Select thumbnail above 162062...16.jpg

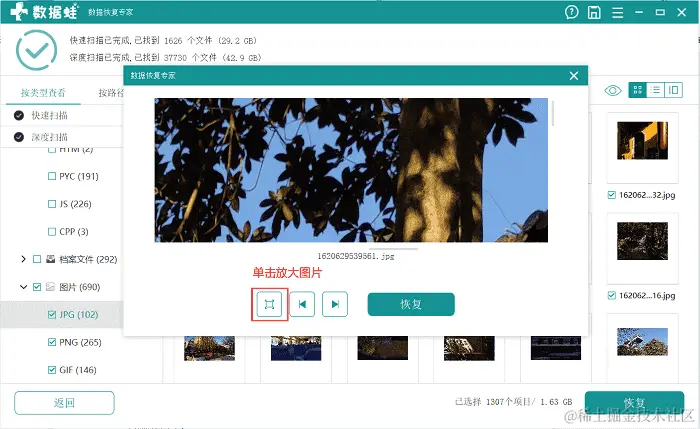click(642, 241)
